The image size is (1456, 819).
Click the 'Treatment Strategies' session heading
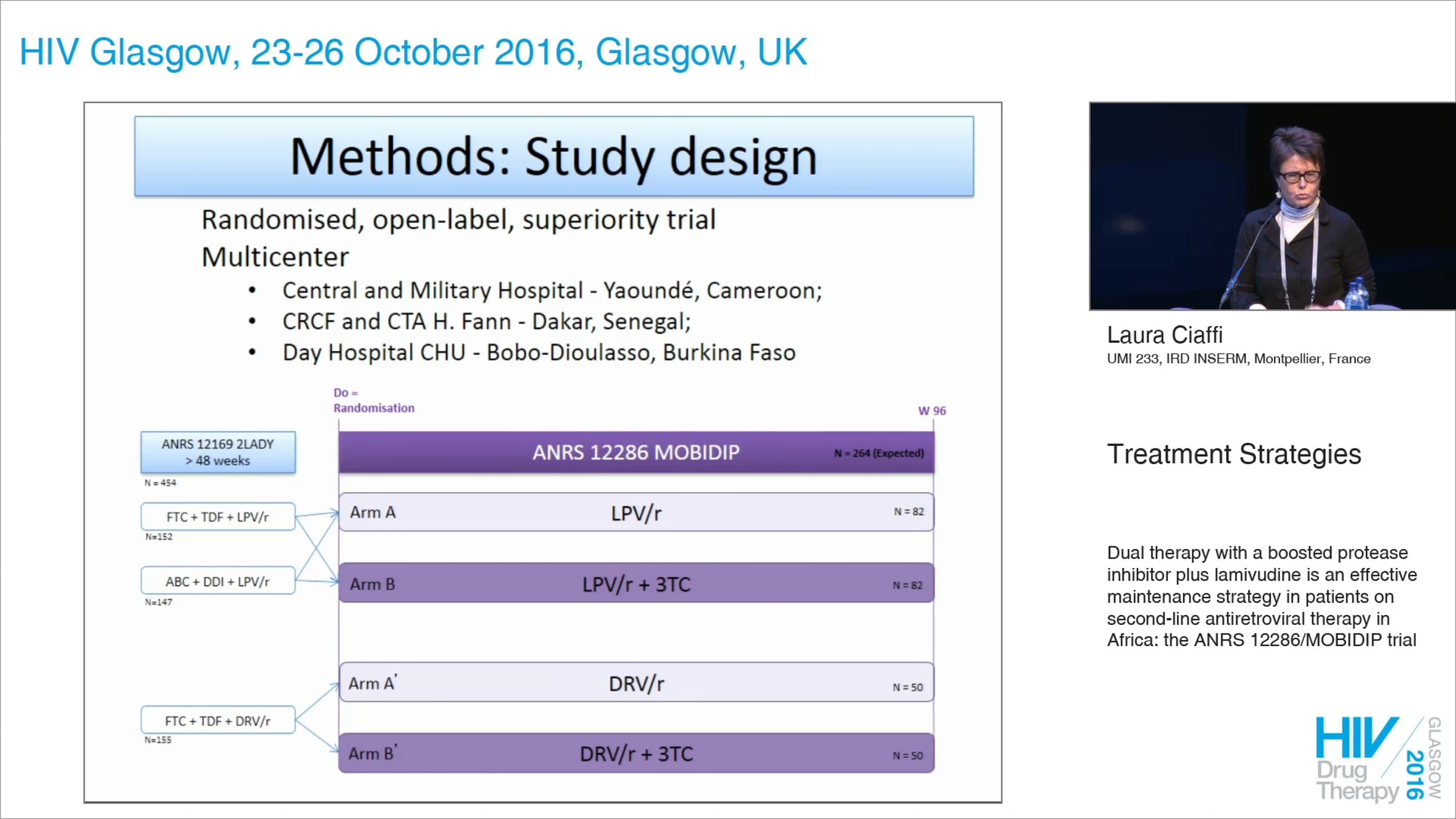1234,454
